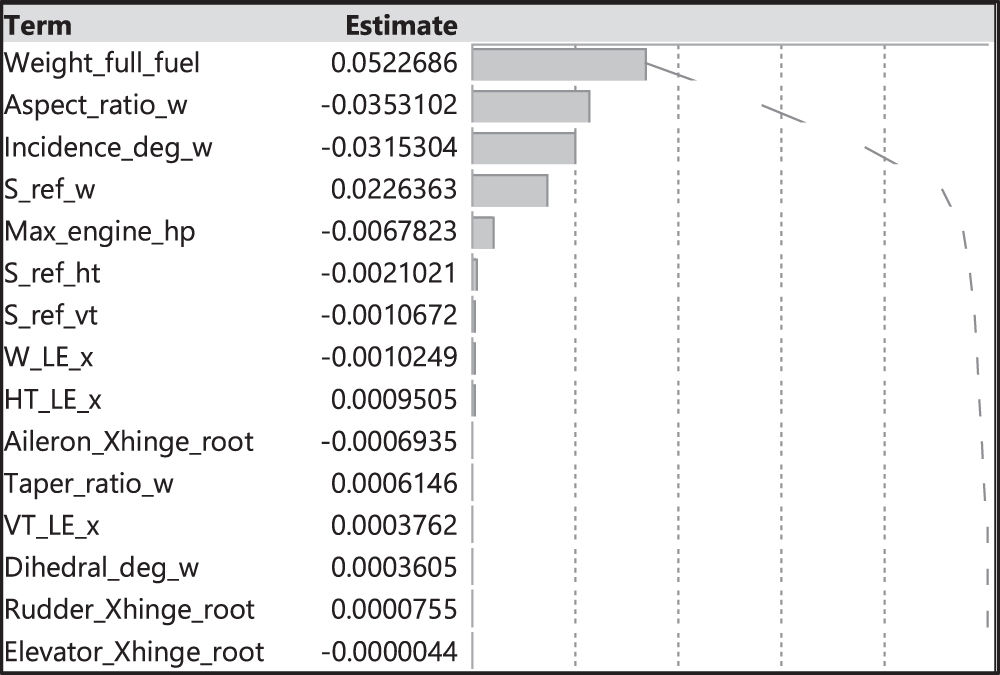Click the estimate value 0.0003762 for VT_LE_x
1000x675 pixels.
[394, 526]
